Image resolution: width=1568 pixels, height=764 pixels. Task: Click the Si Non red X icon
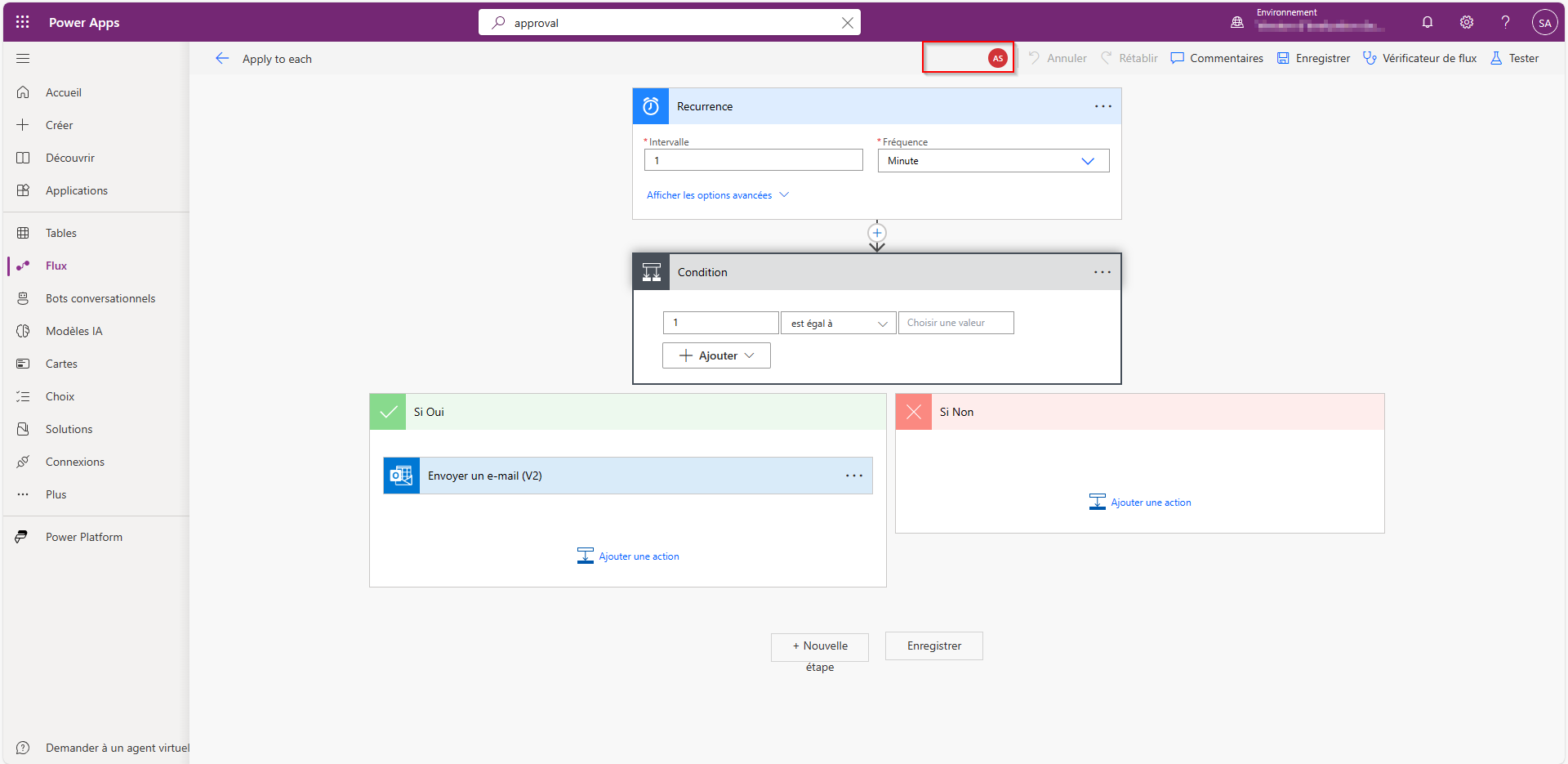[914, 412]
